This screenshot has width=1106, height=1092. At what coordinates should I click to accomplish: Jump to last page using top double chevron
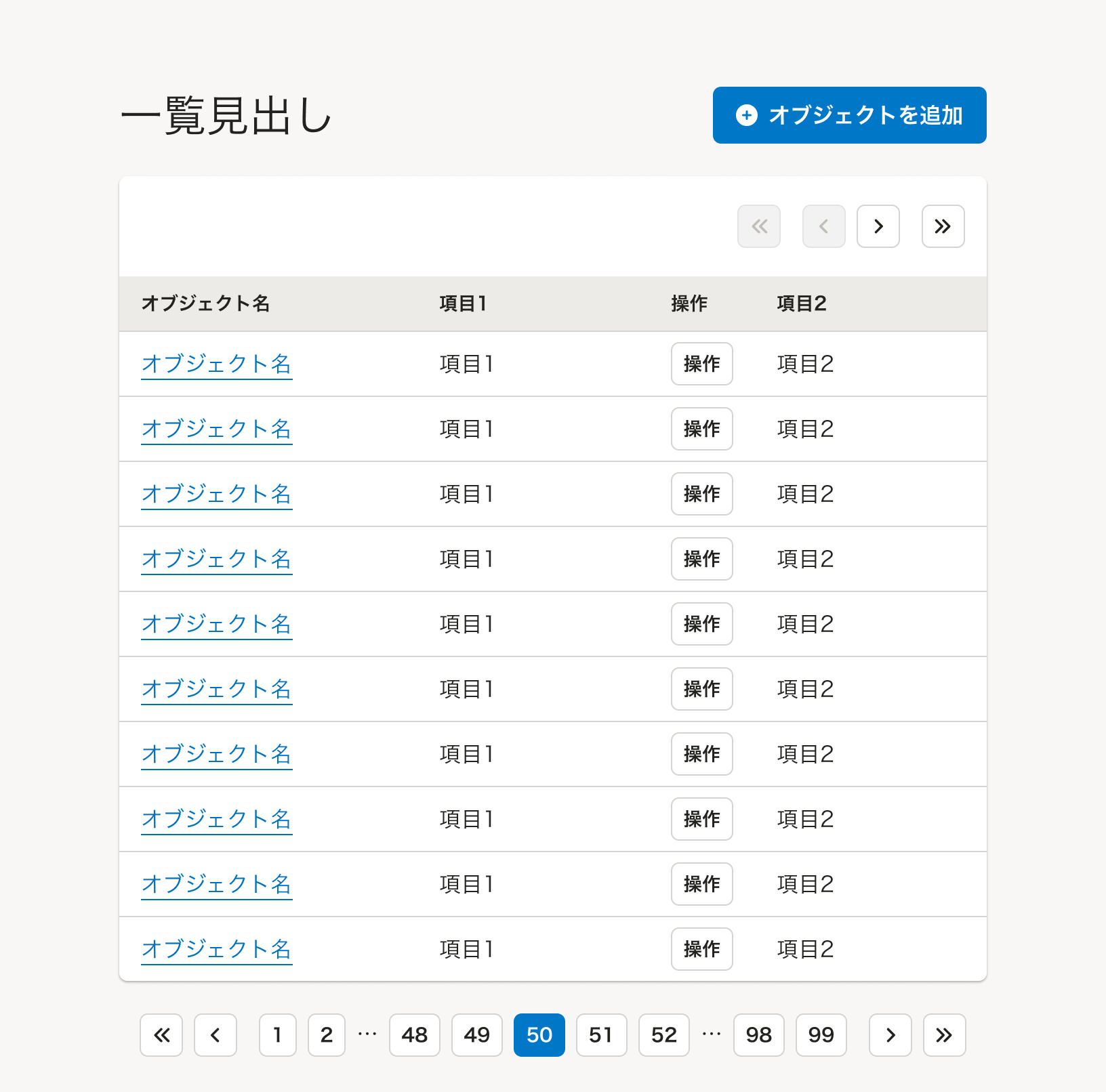click(x=943, y=226)
